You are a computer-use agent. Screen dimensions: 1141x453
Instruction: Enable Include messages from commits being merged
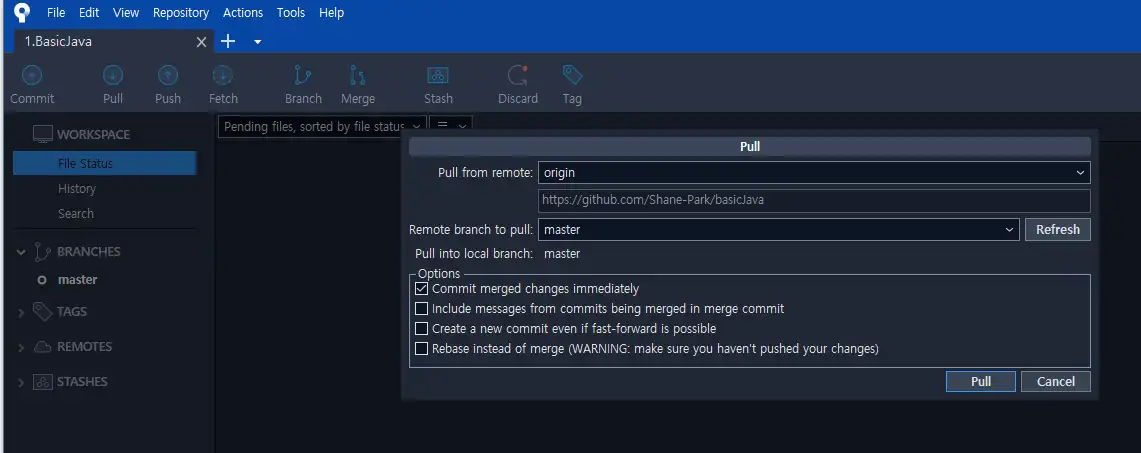coord(421,308)
